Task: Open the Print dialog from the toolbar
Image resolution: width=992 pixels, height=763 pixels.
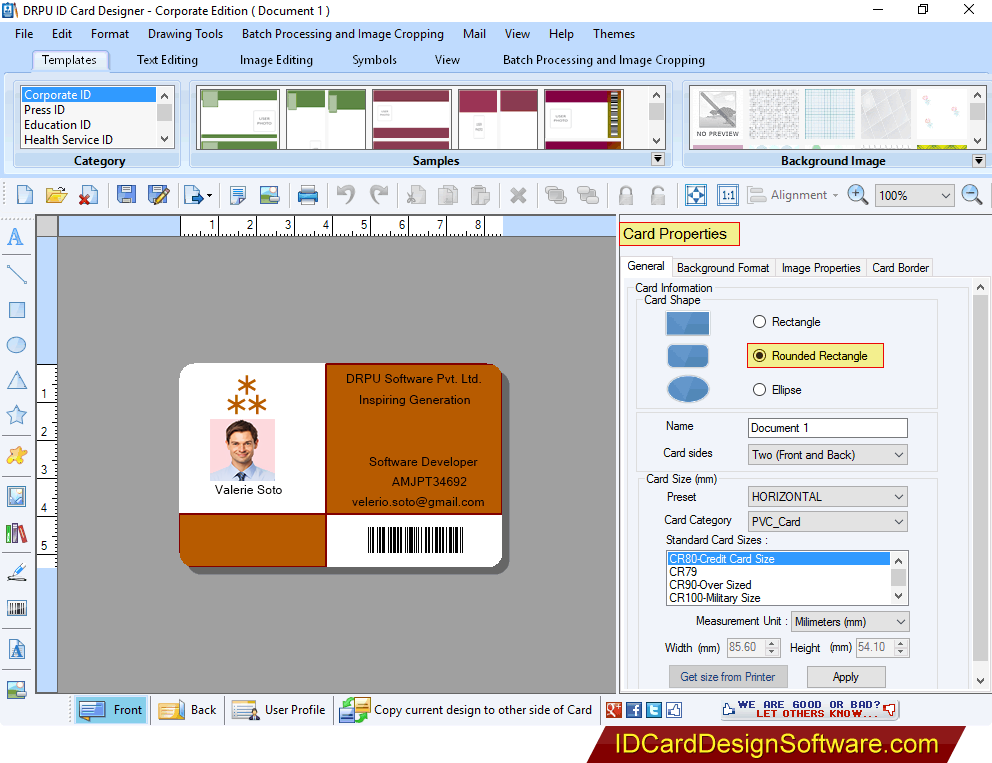Action: coord(308,194)
